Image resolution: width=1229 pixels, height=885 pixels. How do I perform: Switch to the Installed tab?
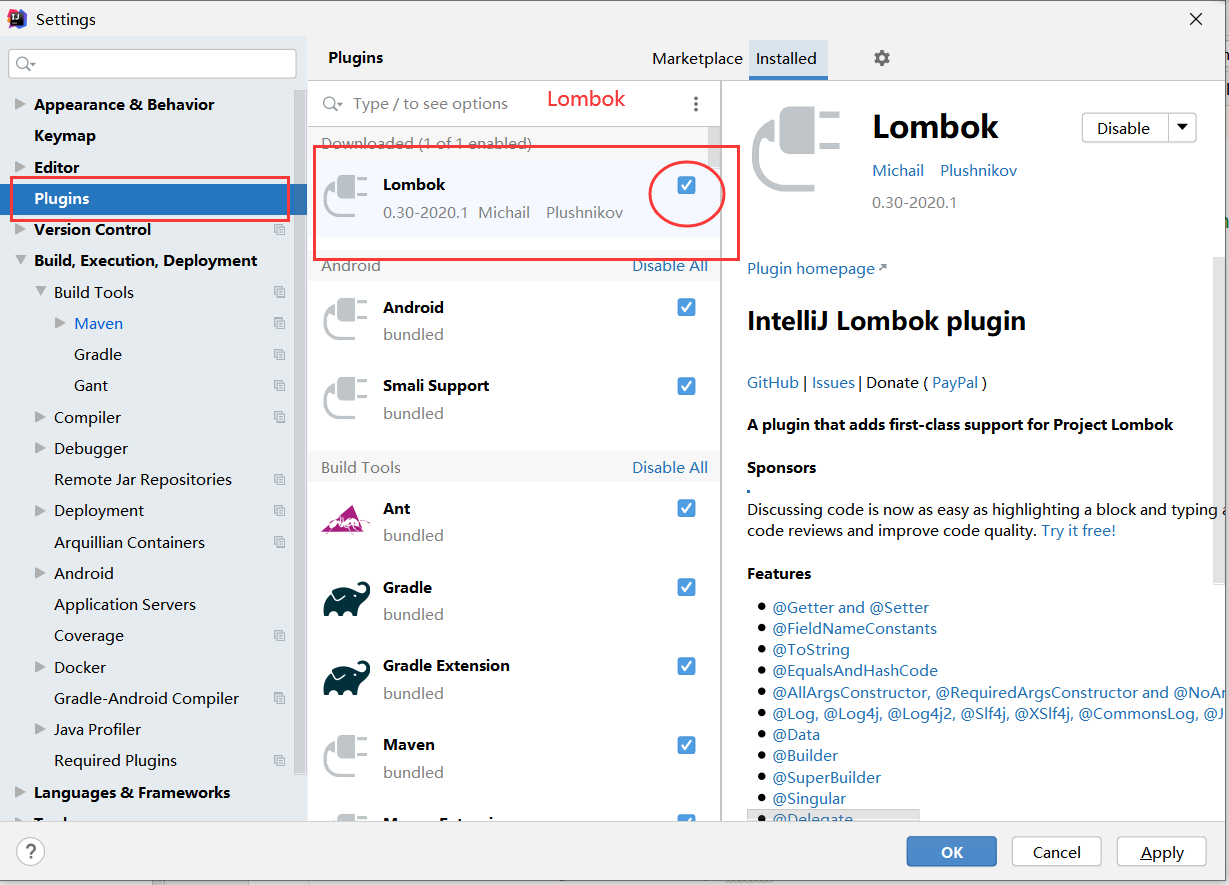786,58
